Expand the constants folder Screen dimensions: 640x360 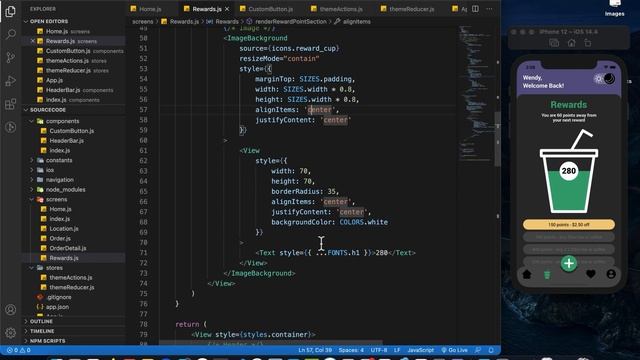click(31, 160)
